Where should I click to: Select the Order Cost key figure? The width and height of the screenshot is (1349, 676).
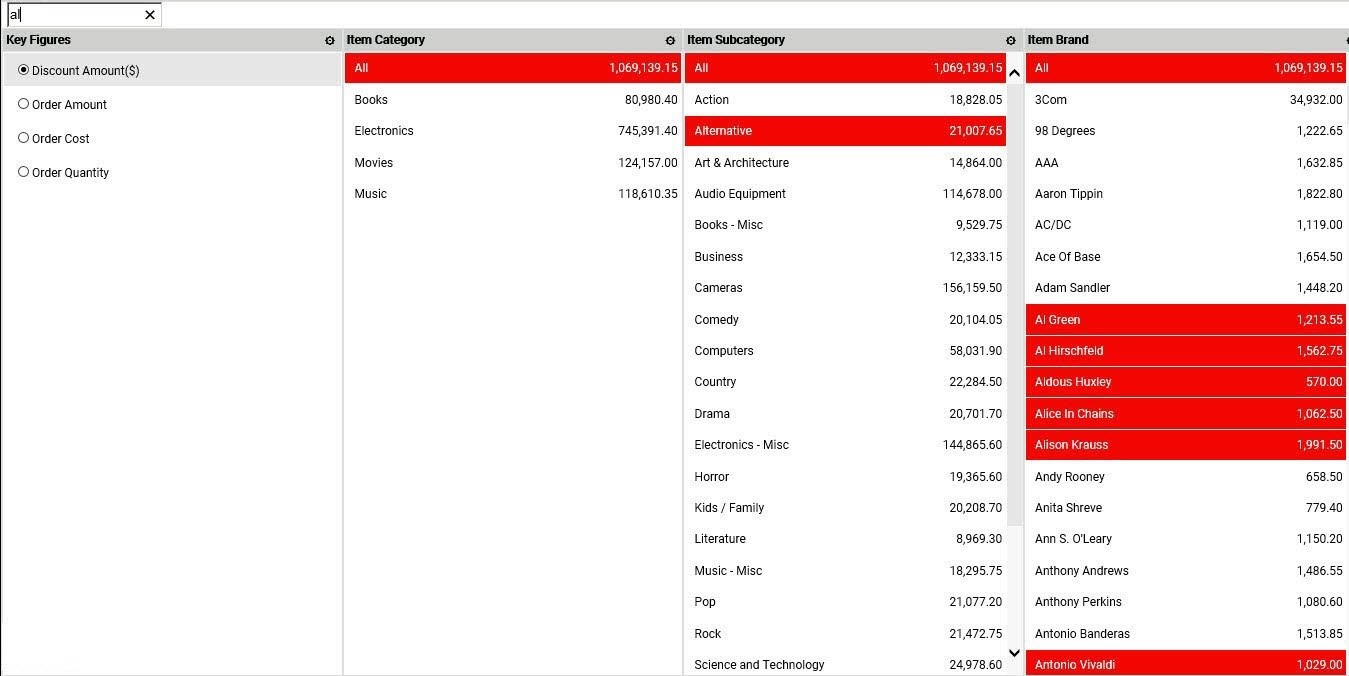coord(24,138)
